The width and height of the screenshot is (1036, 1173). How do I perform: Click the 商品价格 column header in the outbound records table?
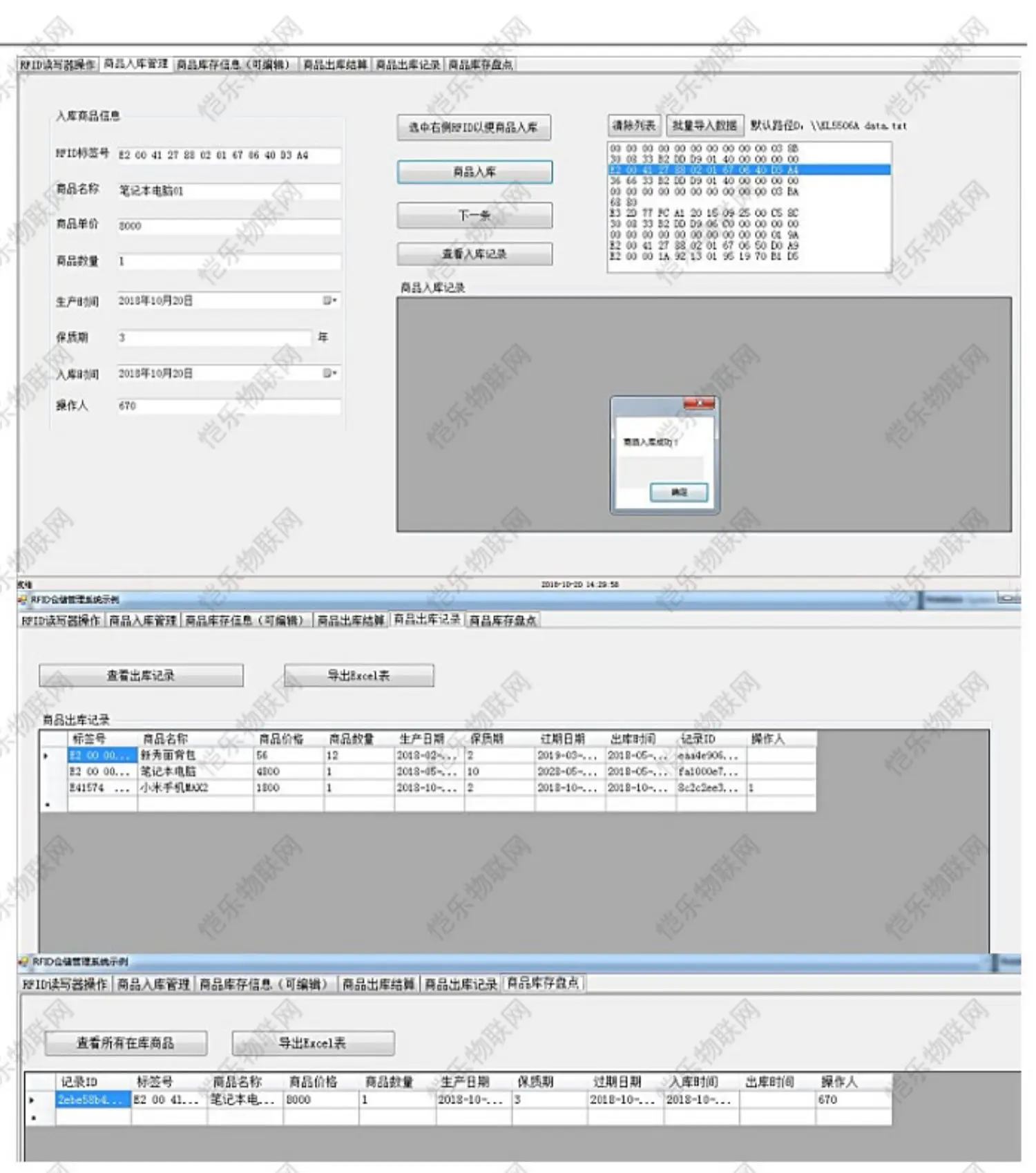click(x=289, y=739)
